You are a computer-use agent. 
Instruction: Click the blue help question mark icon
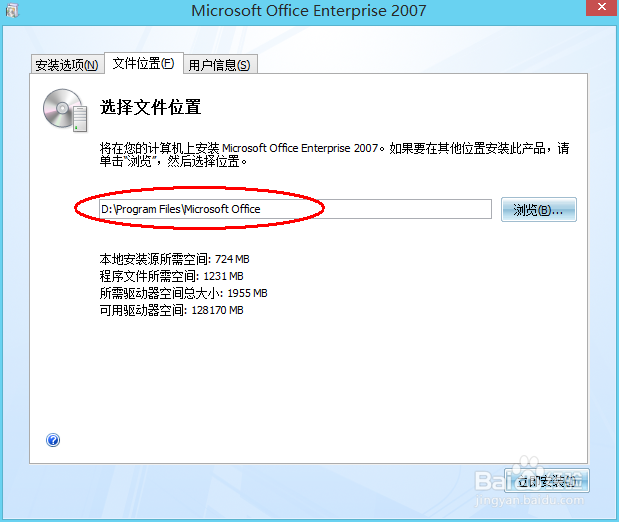[53, 440]
